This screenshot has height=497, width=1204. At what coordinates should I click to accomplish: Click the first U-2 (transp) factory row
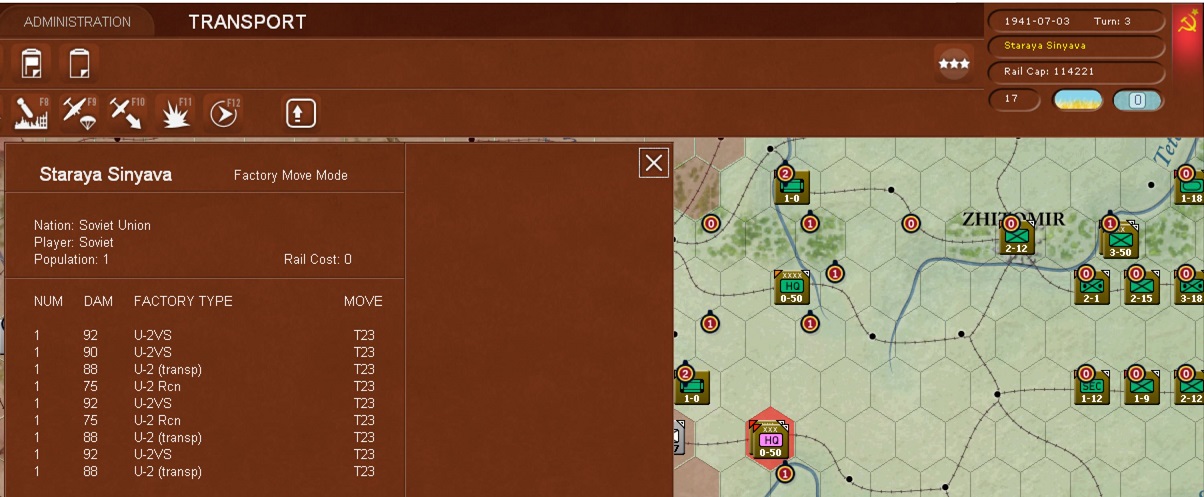tap(204, 369)
